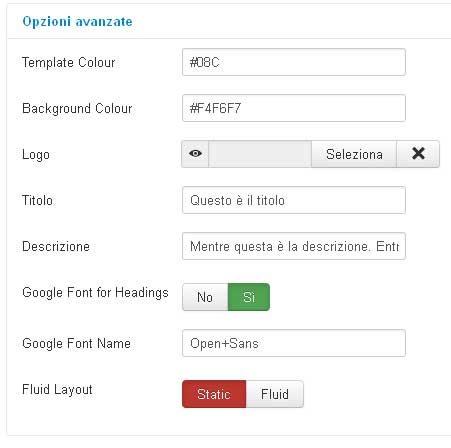Focus the Background Colour field showing #F4F6F7
Screen dimensions: 451x448
294,108
